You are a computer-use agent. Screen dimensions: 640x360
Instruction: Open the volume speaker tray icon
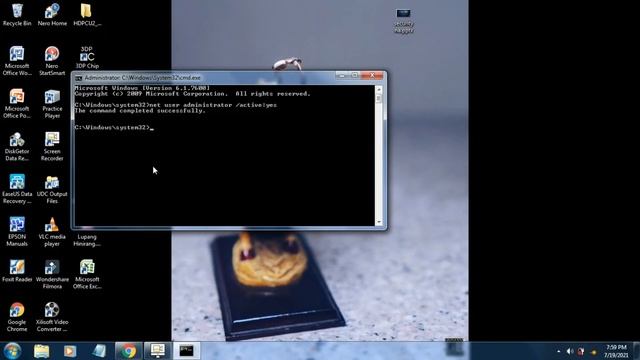[x=570, y=351]
